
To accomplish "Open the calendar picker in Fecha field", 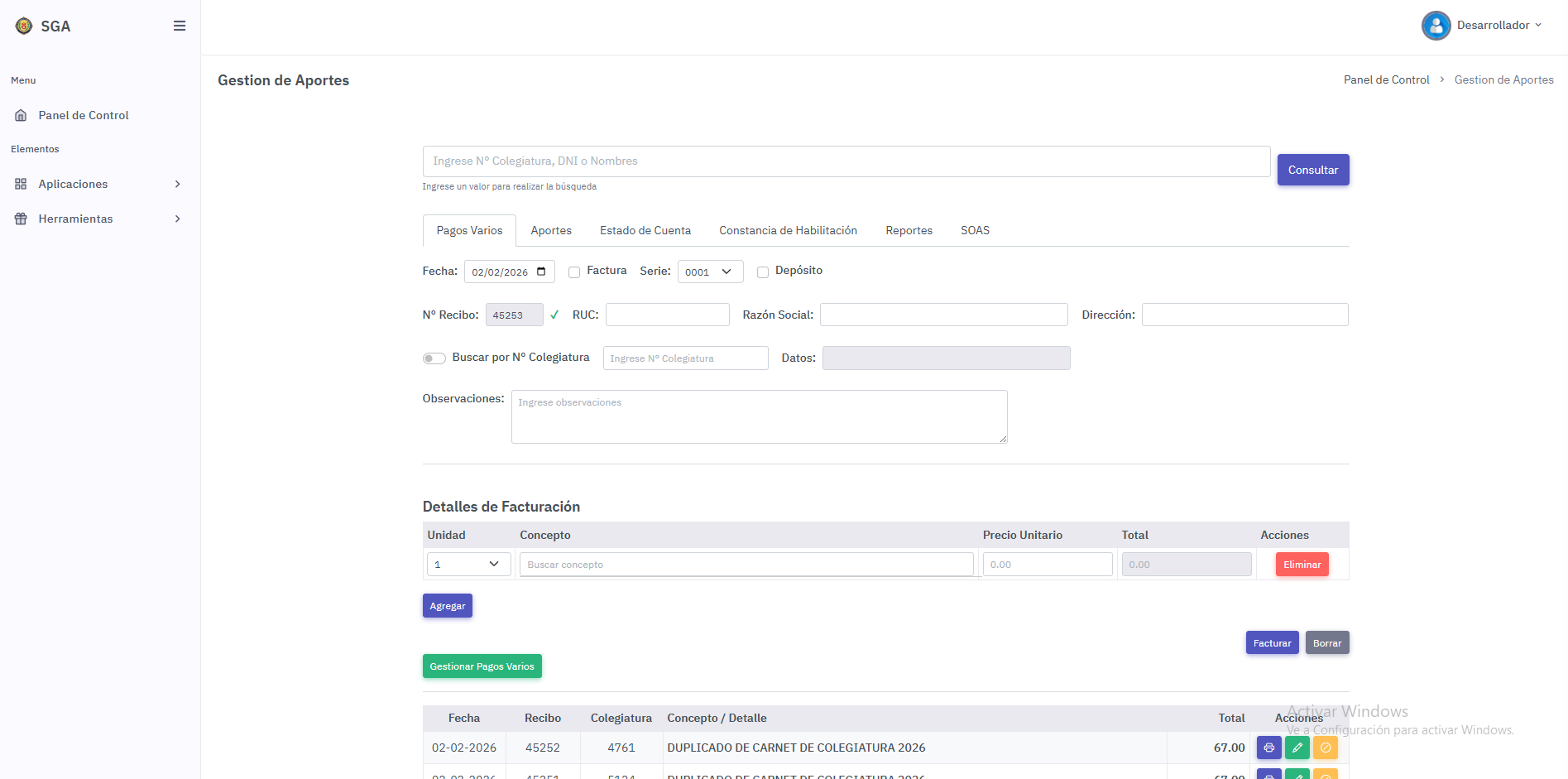I will click(x=541, y=272).
